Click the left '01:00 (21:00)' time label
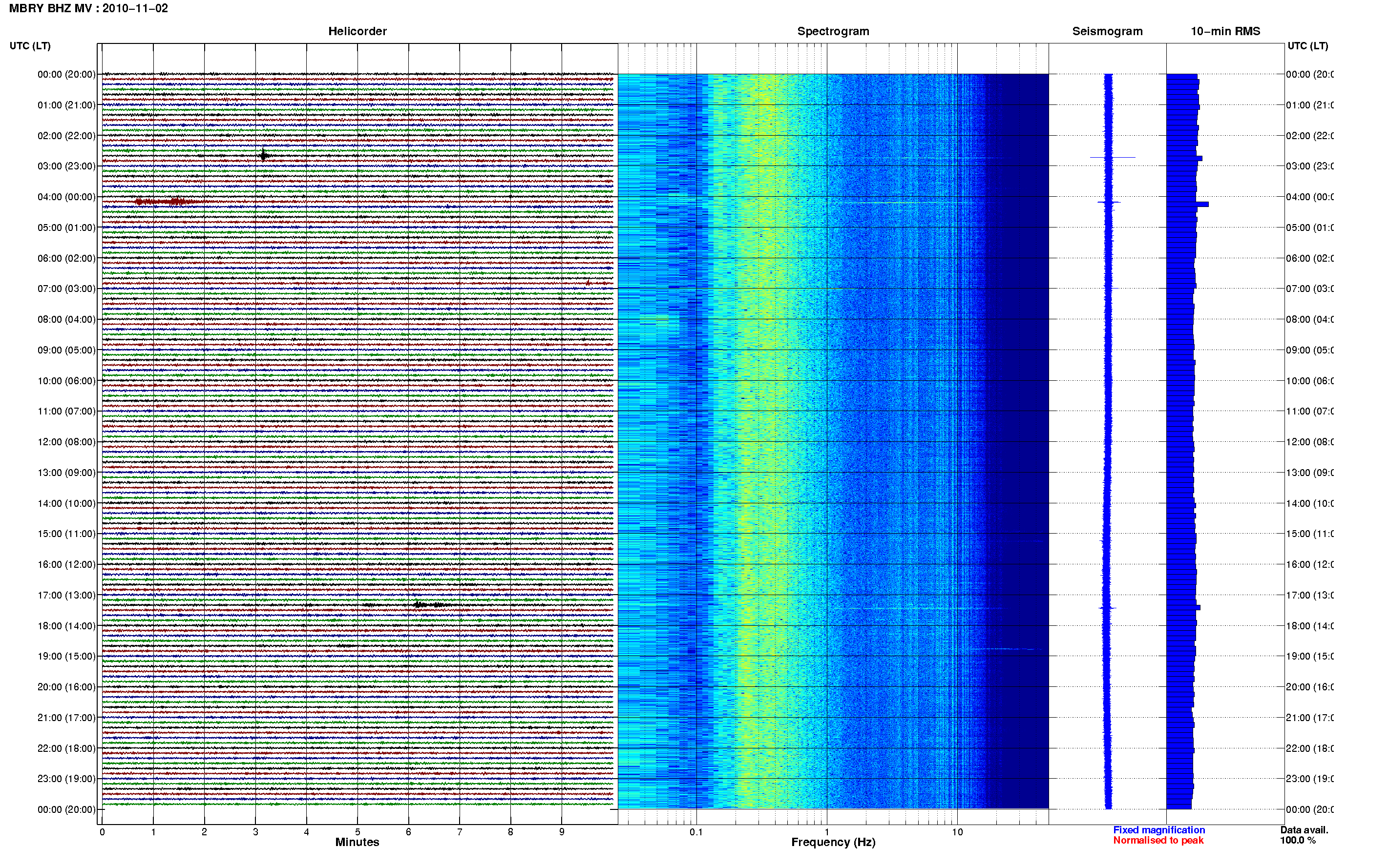 [x=66, y=105]
